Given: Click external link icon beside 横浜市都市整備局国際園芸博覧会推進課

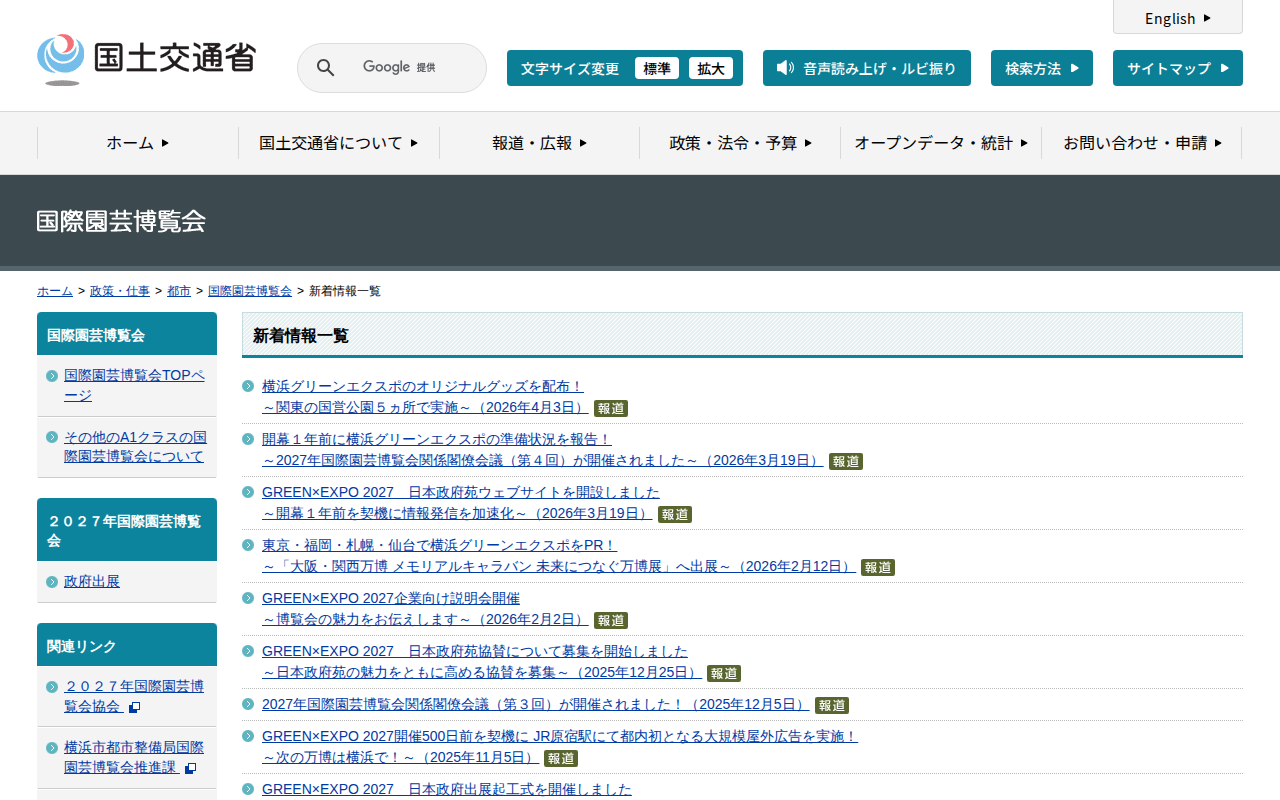Looking at the screenshot, I should pos(190,768).
